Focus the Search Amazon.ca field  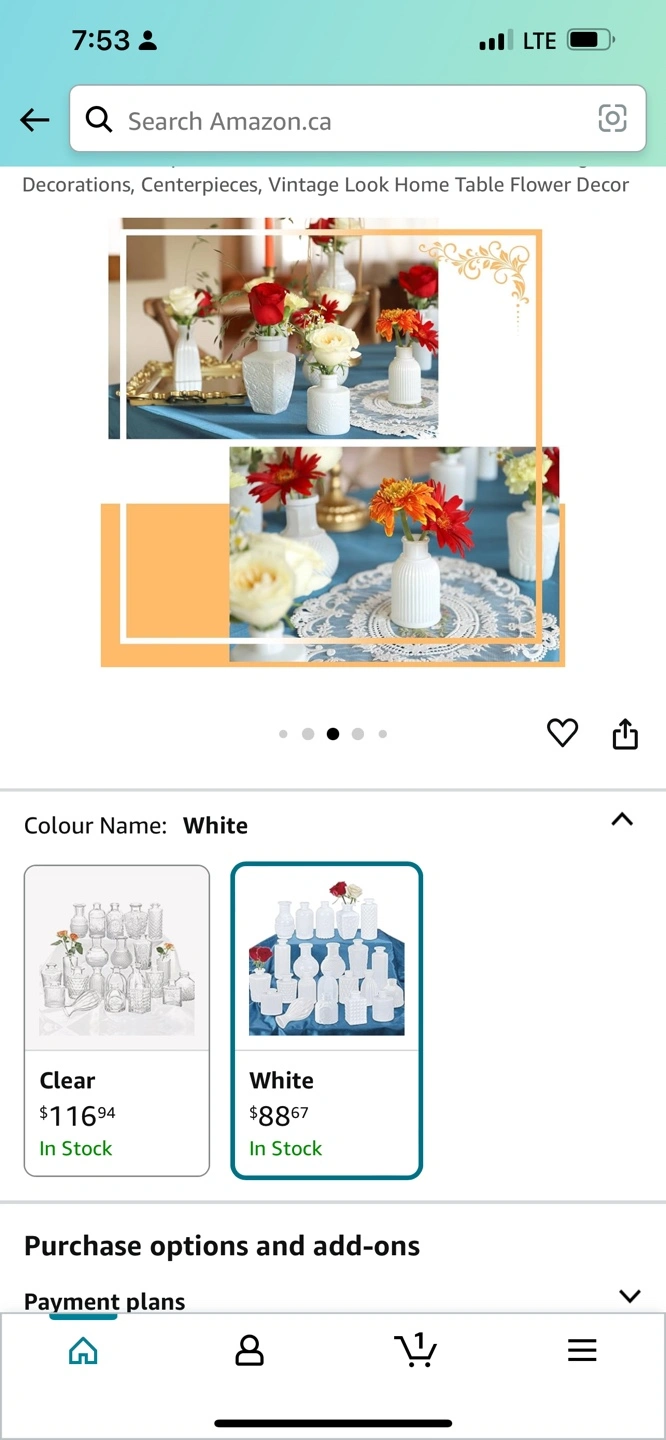click(357, 120)
